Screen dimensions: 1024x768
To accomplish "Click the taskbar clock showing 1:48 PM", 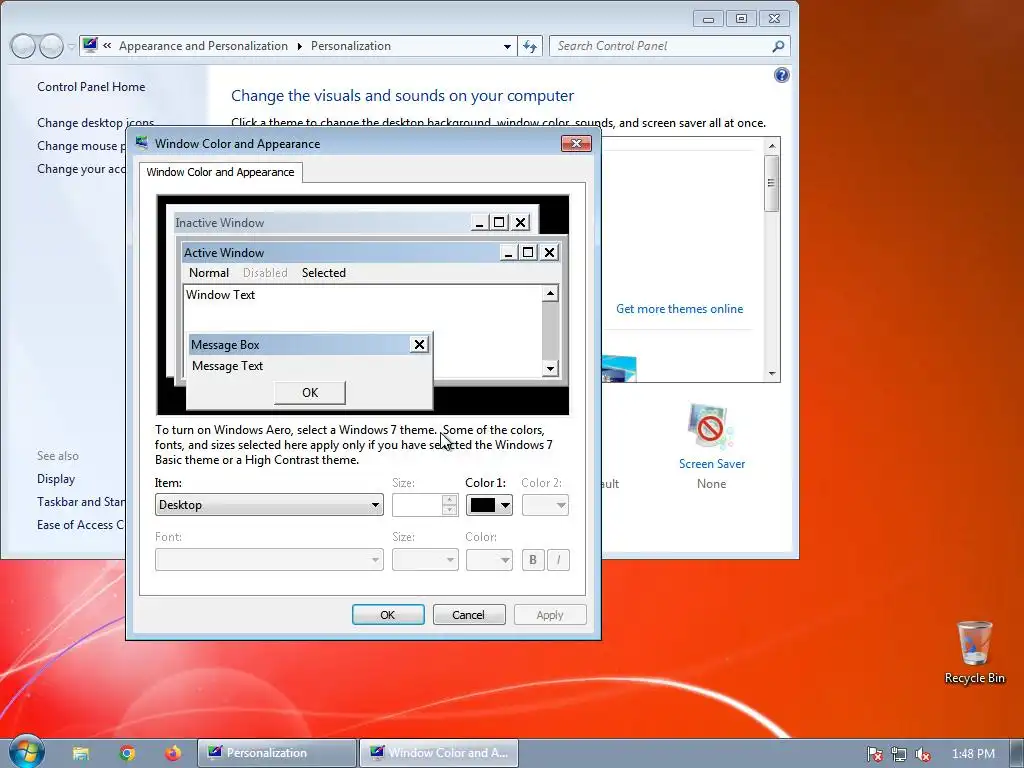I will pos(973,754).
